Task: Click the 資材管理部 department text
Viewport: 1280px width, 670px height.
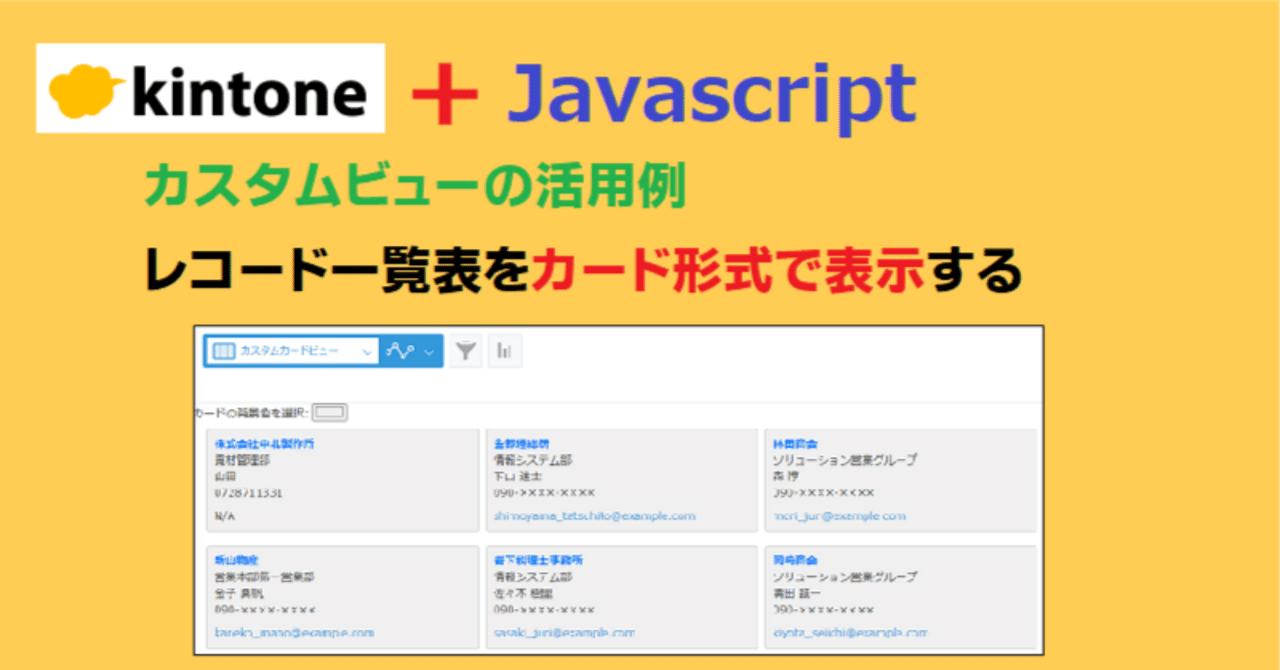Action: 242,461
